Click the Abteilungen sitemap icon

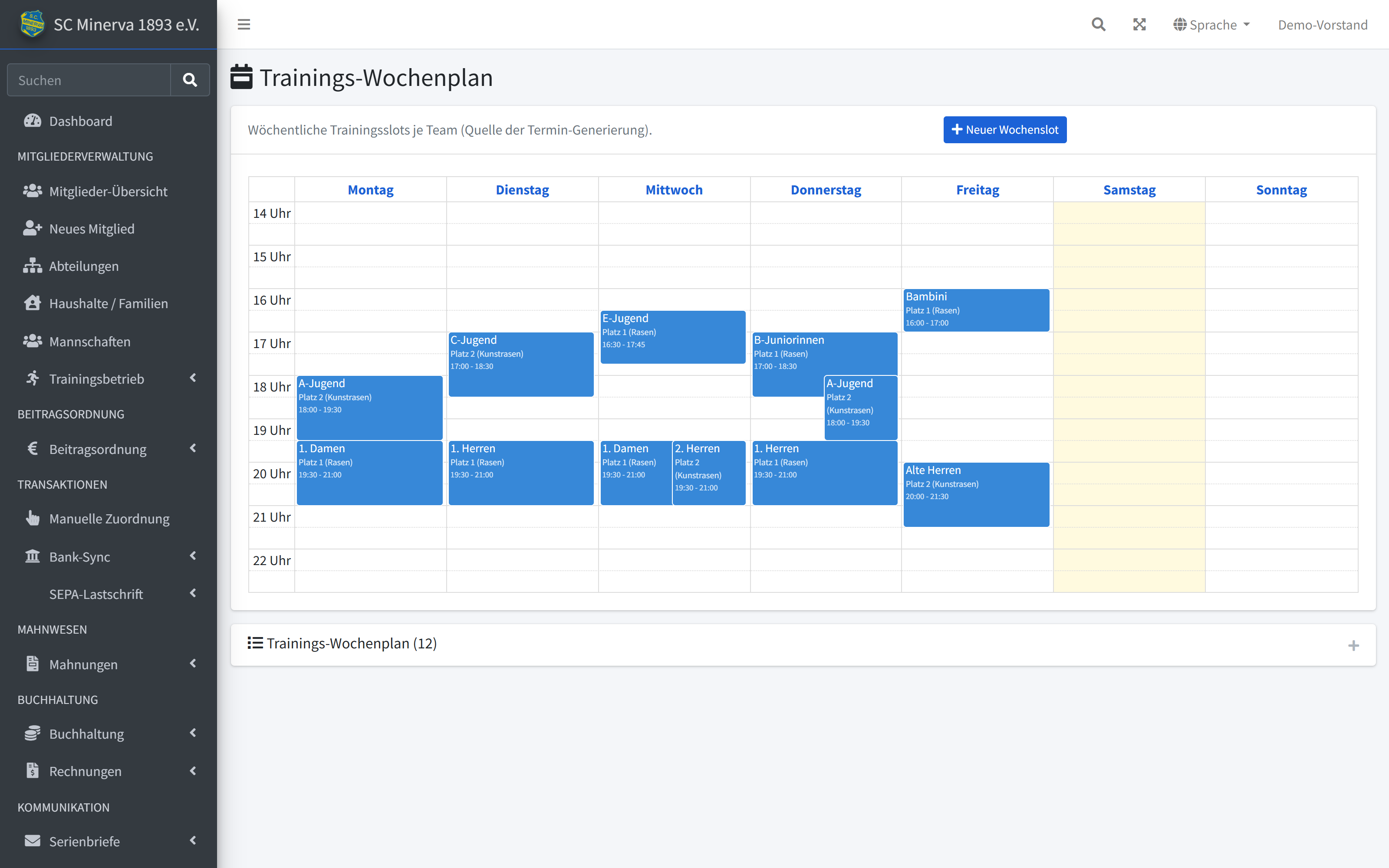click(33, 265)
